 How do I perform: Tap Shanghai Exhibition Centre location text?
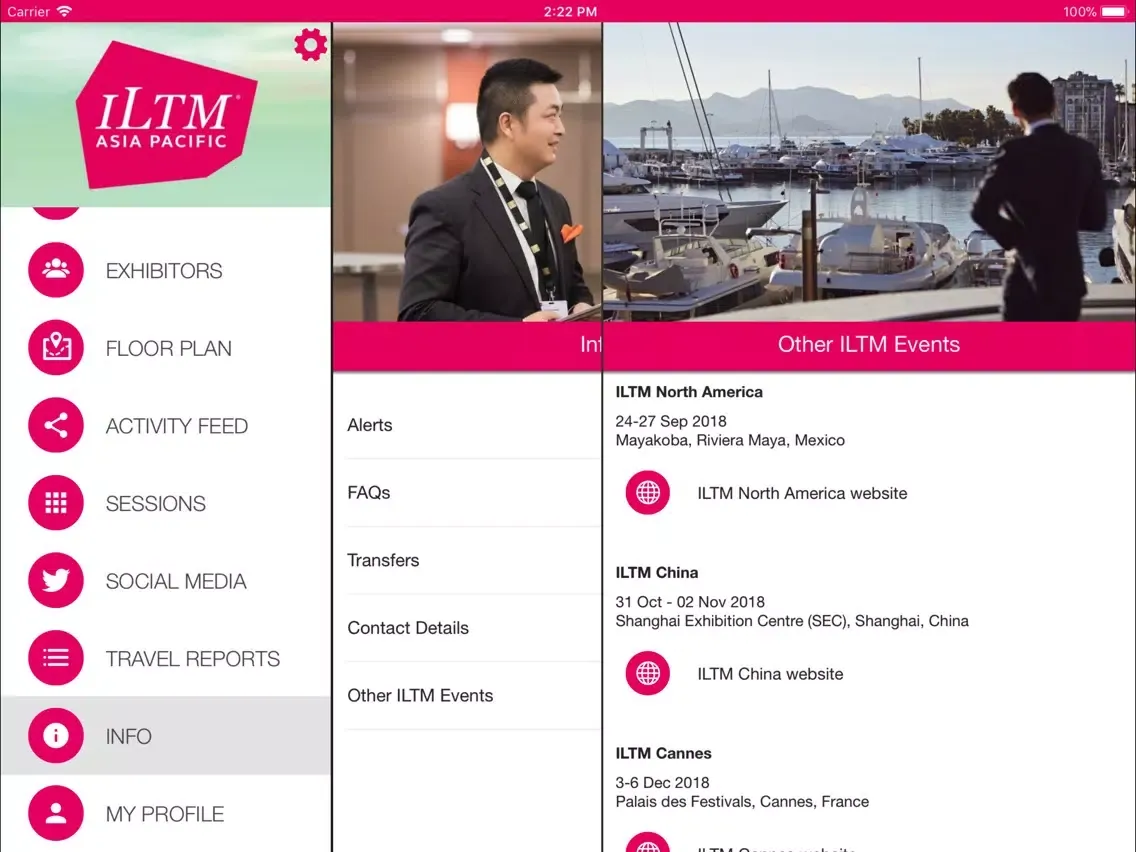pos(792,621)
